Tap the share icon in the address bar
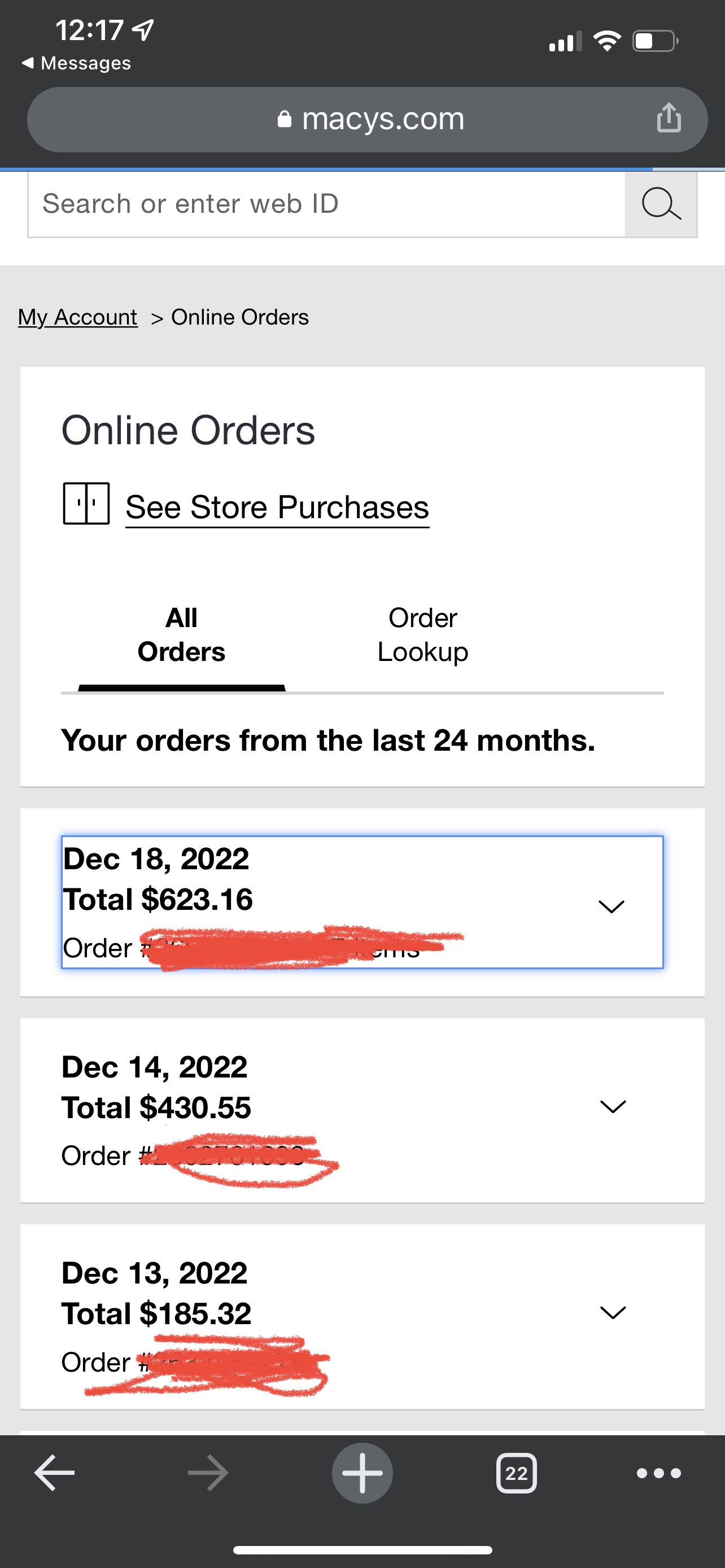Image resolution: width=725 pixels, height=1568 pixels. [x=669, y=119]
